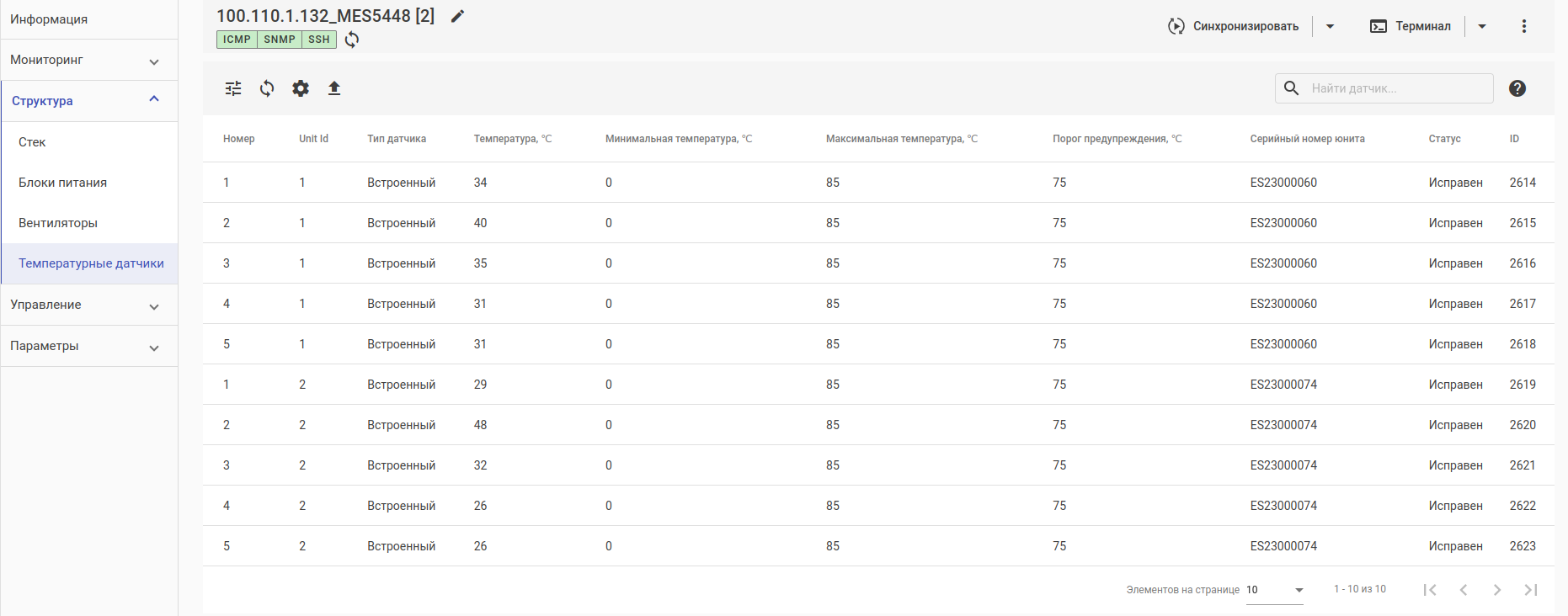Open table settings gear icon

coord(301,88)
